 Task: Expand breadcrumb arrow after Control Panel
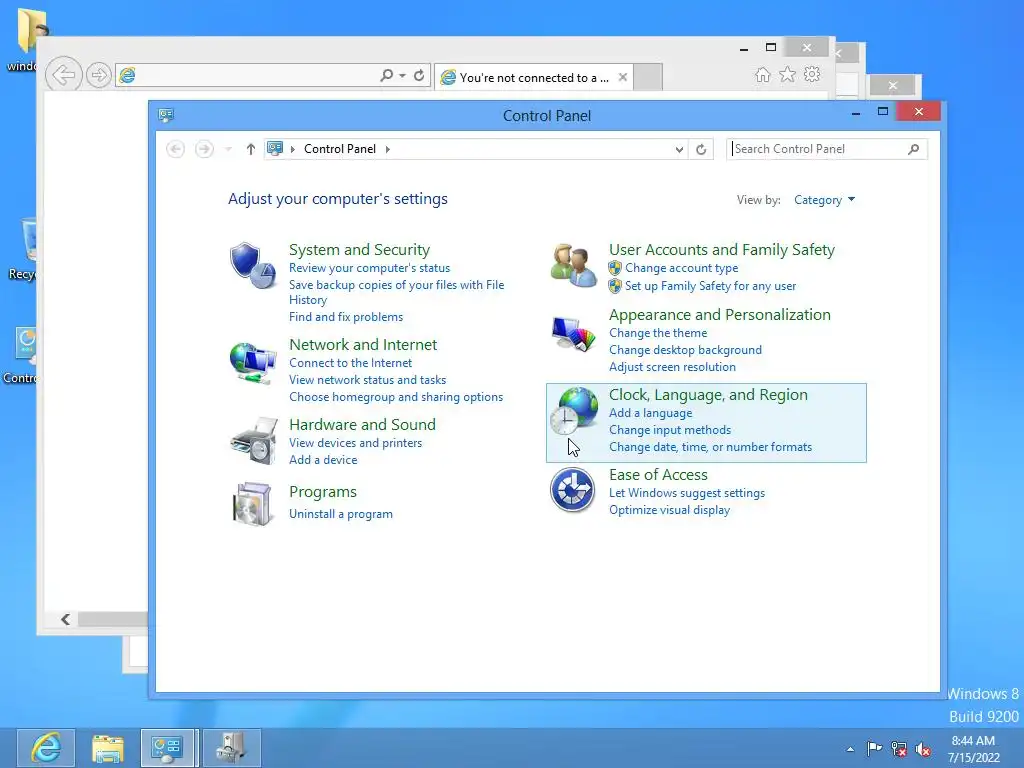[388, 149]
